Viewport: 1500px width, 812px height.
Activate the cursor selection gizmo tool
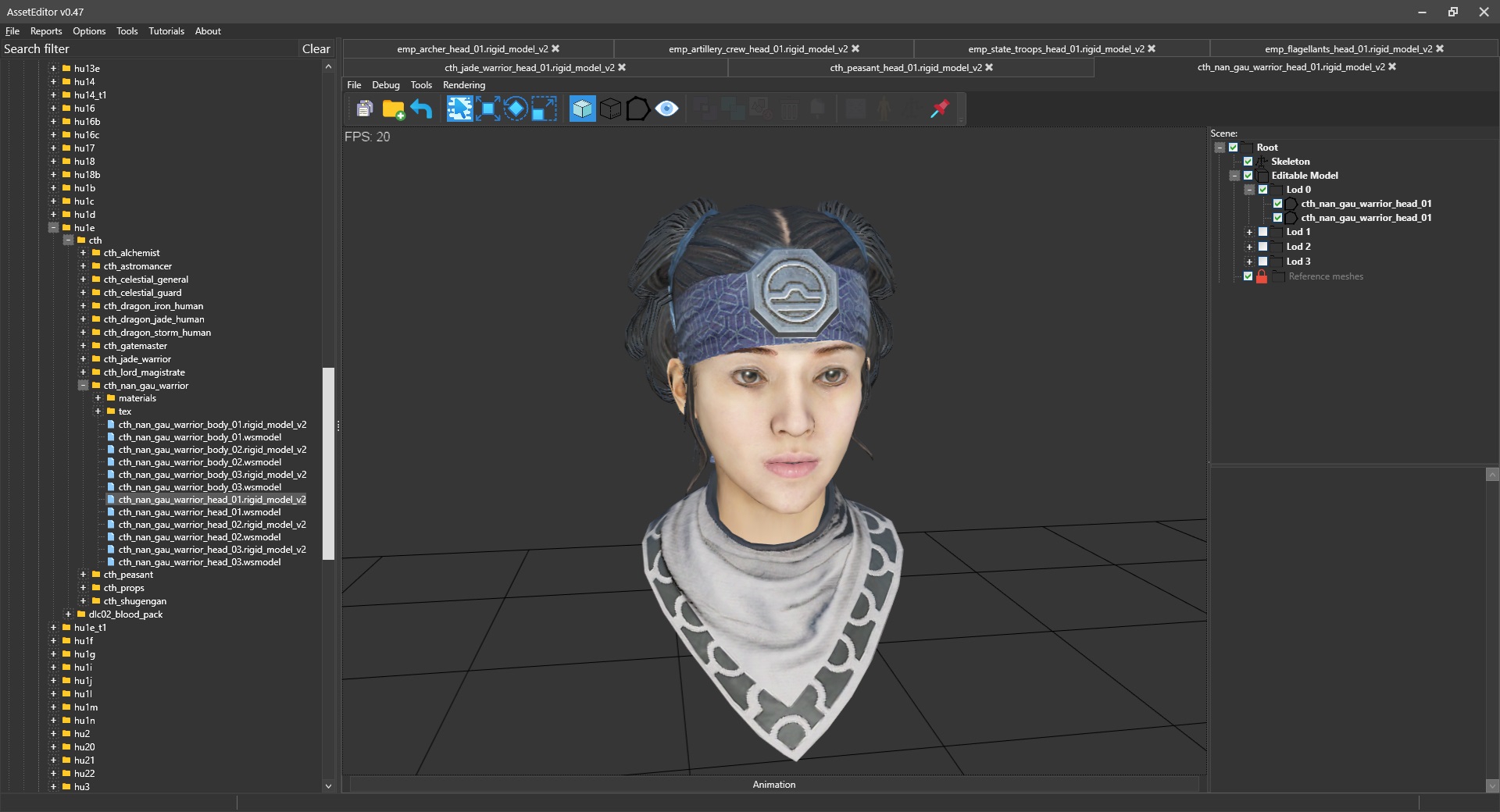pyautogui.click(x=459, y=109)
